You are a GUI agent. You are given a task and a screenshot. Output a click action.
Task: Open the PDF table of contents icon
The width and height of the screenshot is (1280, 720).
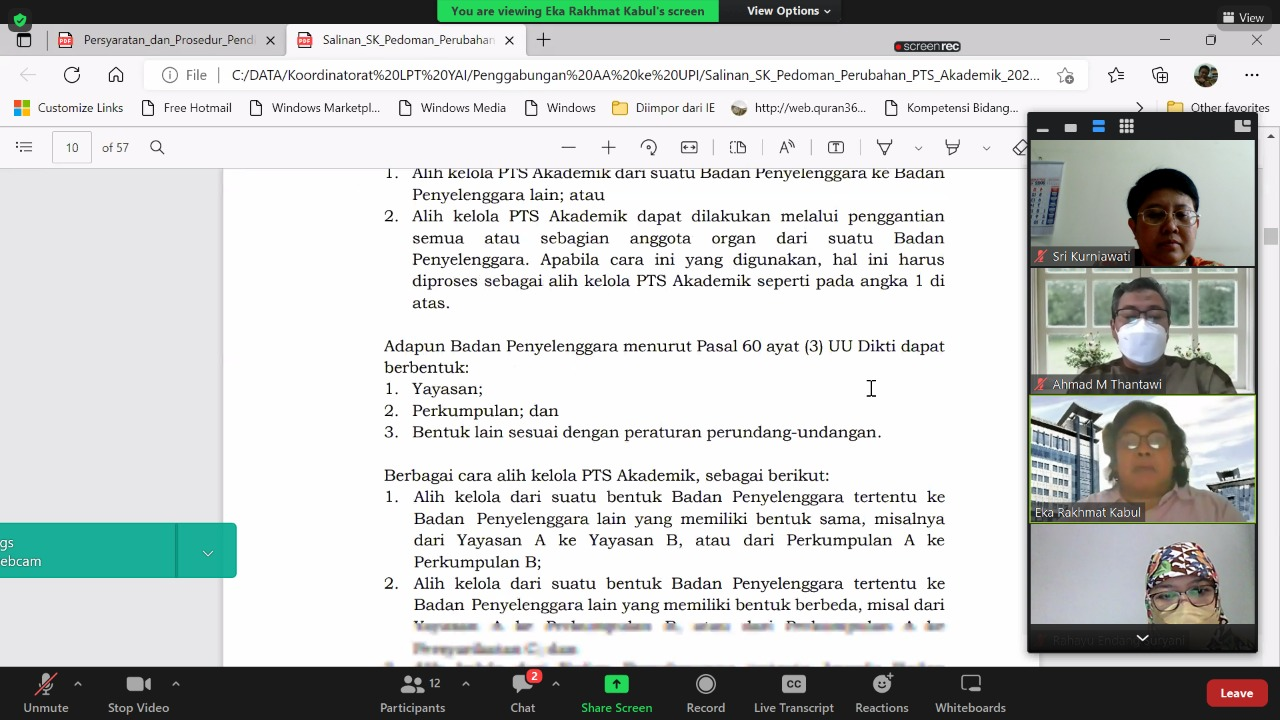[24, 147]
